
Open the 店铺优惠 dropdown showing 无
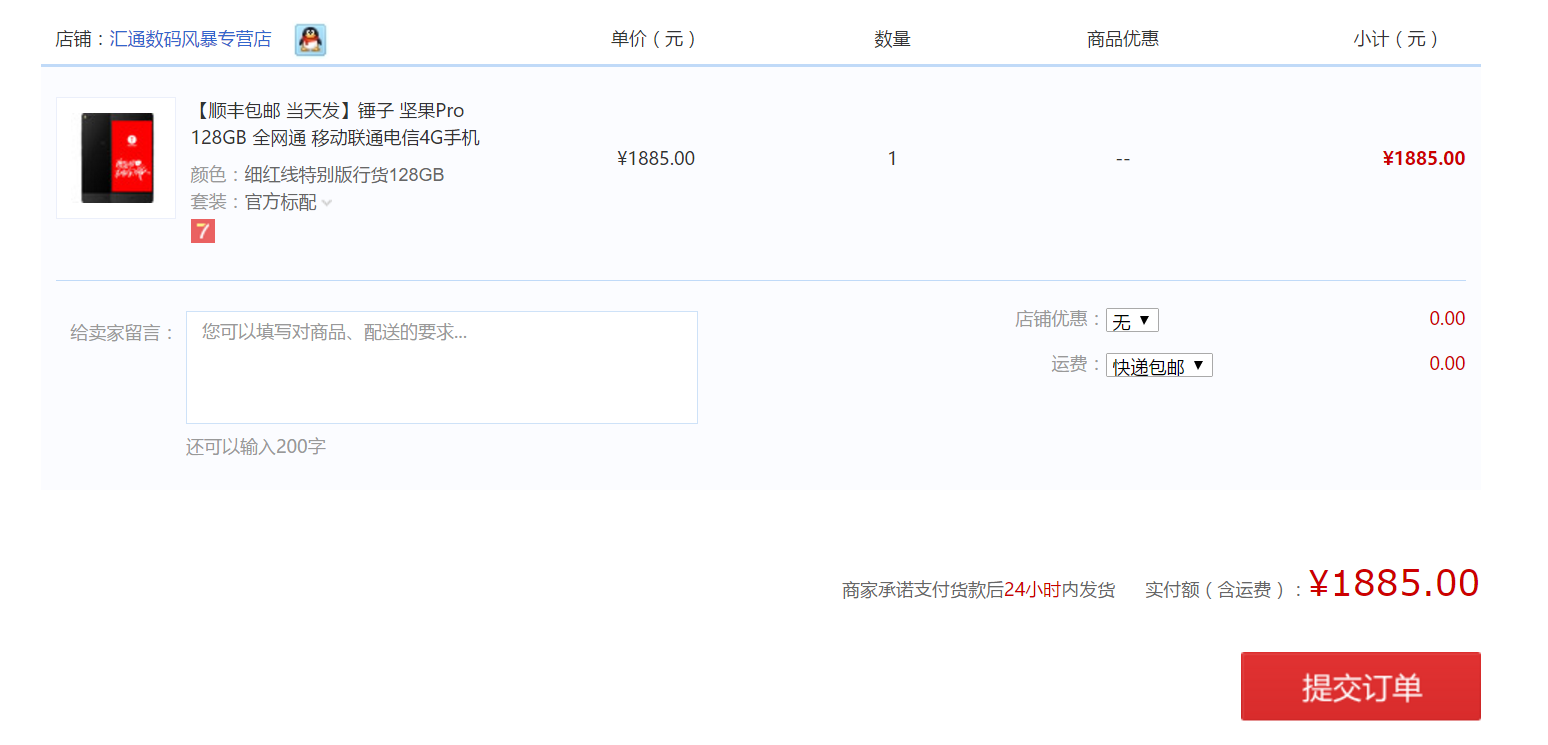click(x=1132, y=321)
